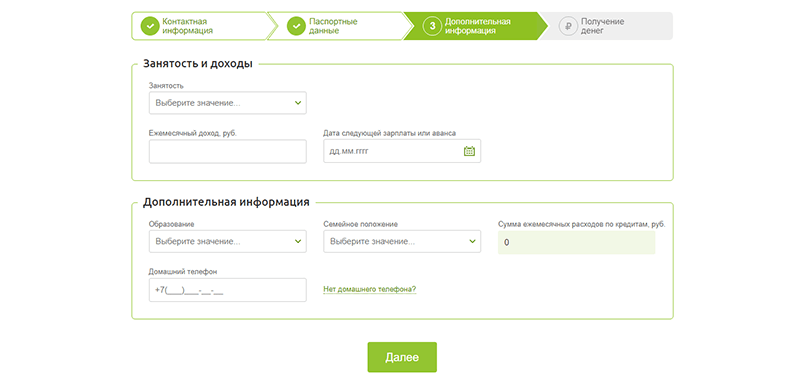
Task: Focus the Домашний телефон input field
Action: (x=228, y=290)
